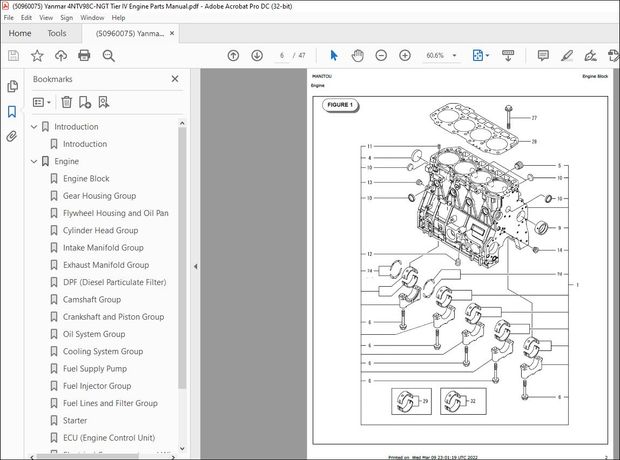Open the Edit menu
This screenshot has height=460, width=620.
tap(26, 18)
